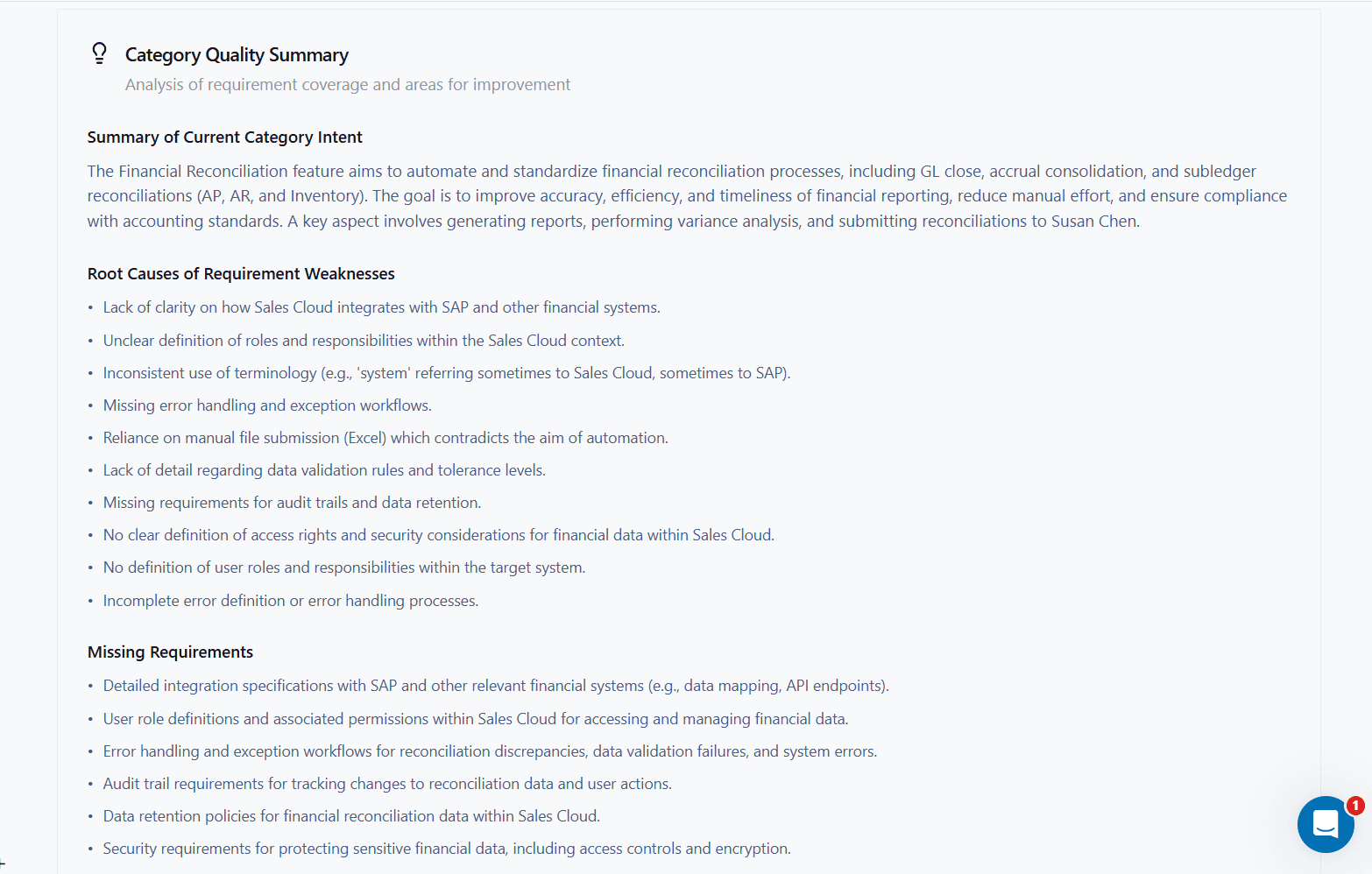Screen dimensions: 1372x874
Task: Collapse the 'Missing Requirements' section
Action: [170, 652]
